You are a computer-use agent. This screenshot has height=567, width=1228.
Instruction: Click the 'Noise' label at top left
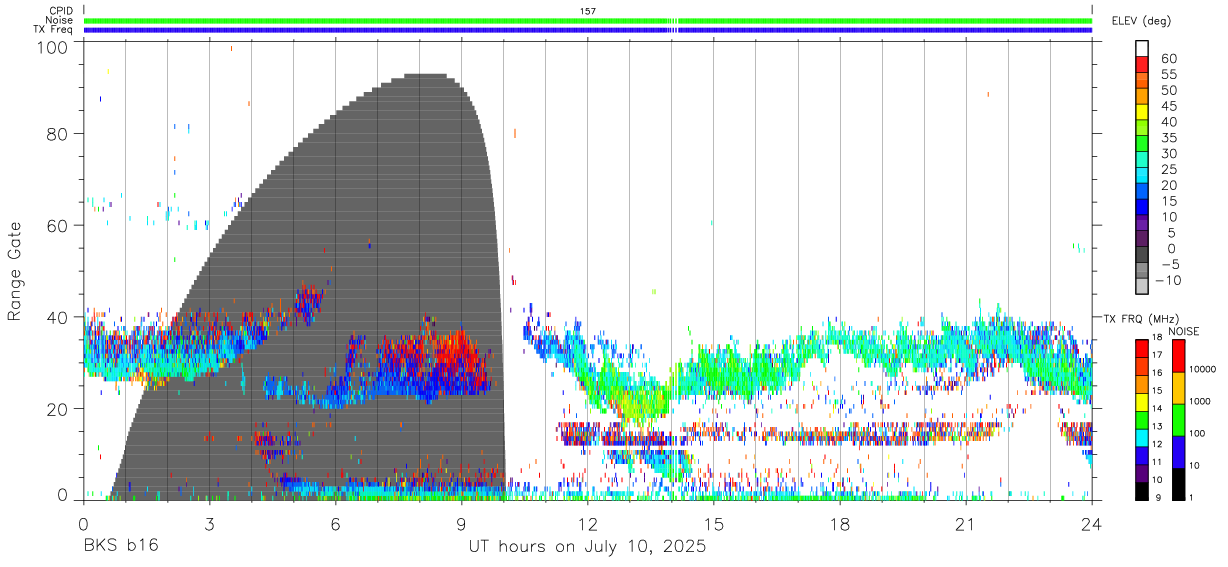59,20
